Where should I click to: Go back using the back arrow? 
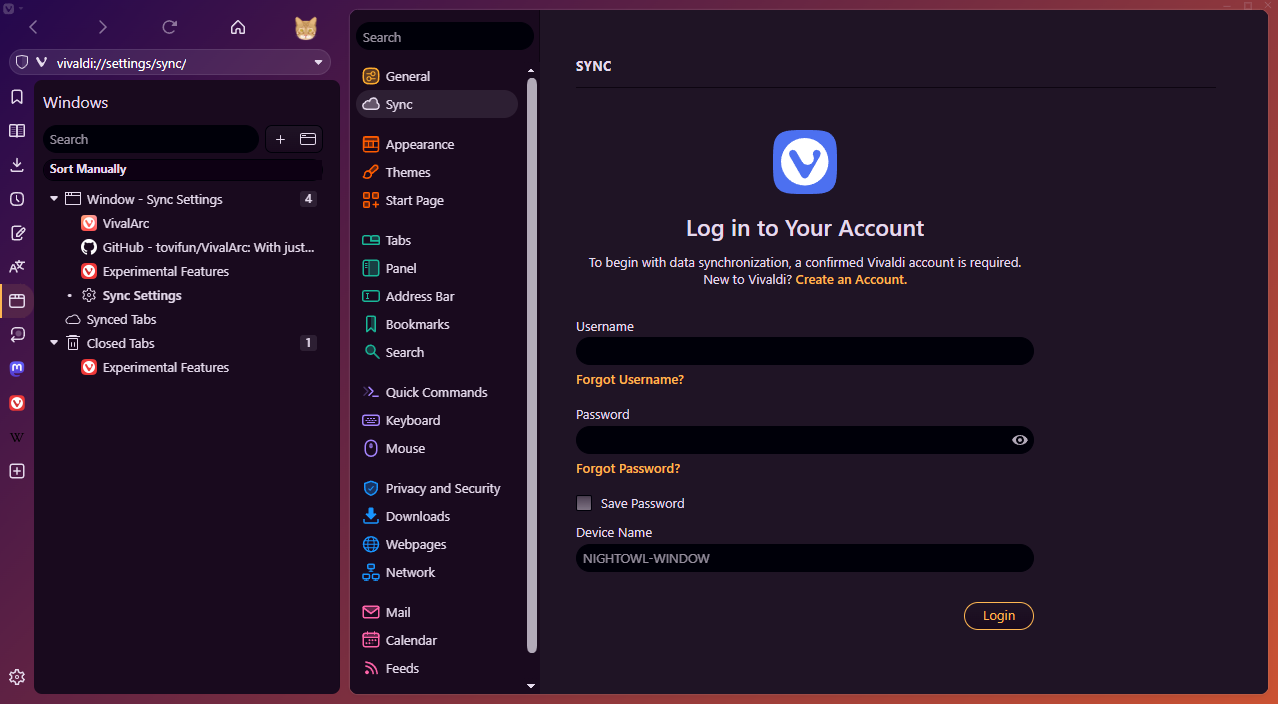pos(33,27)
